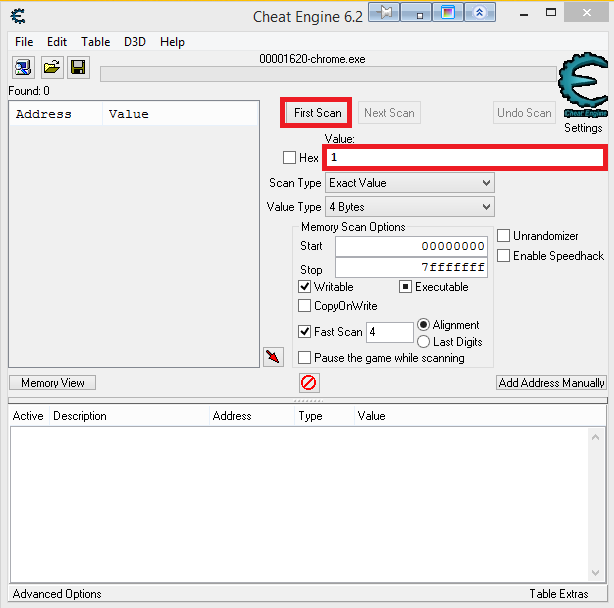Click the First Scan button

(x=317, y=113)
